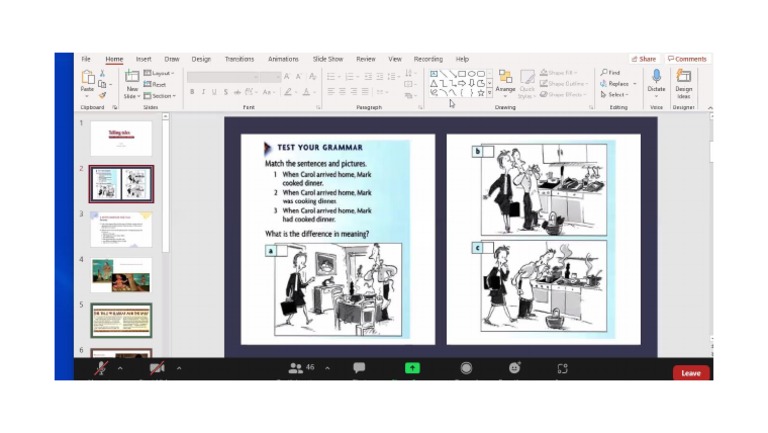Start Dictate with the microphone icon
This screenshot has height=433, width=768.
click(656, 78)
